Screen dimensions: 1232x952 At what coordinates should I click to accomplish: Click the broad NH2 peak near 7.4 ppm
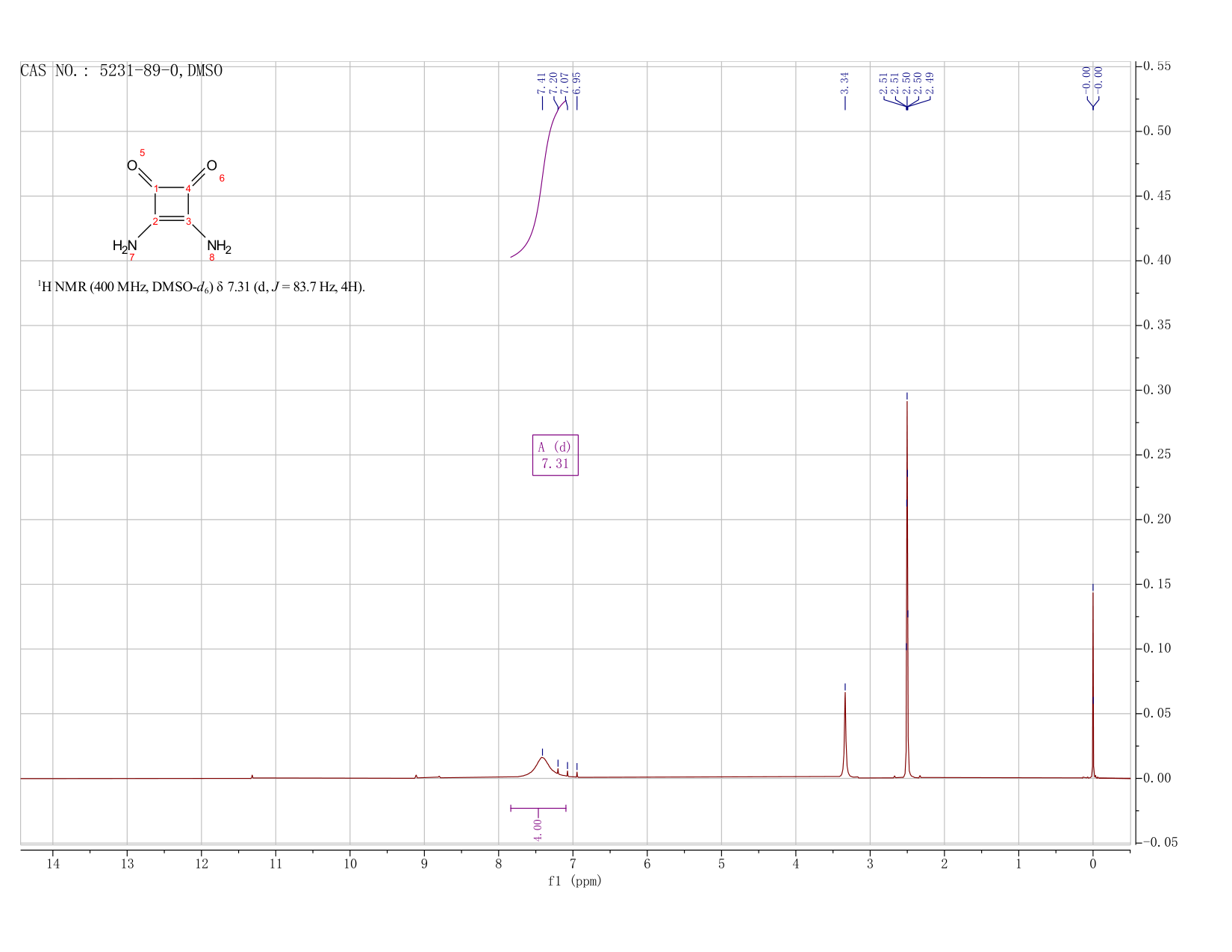click(x=542, y=767)
